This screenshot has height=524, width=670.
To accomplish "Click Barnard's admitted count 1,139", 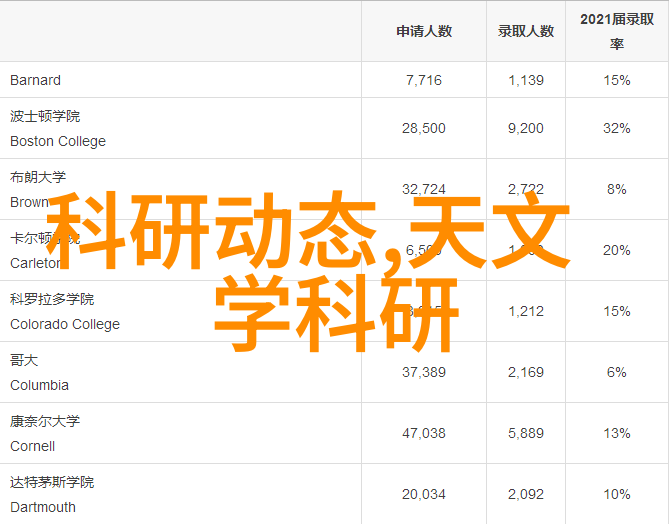I will [x=526, y=80].
